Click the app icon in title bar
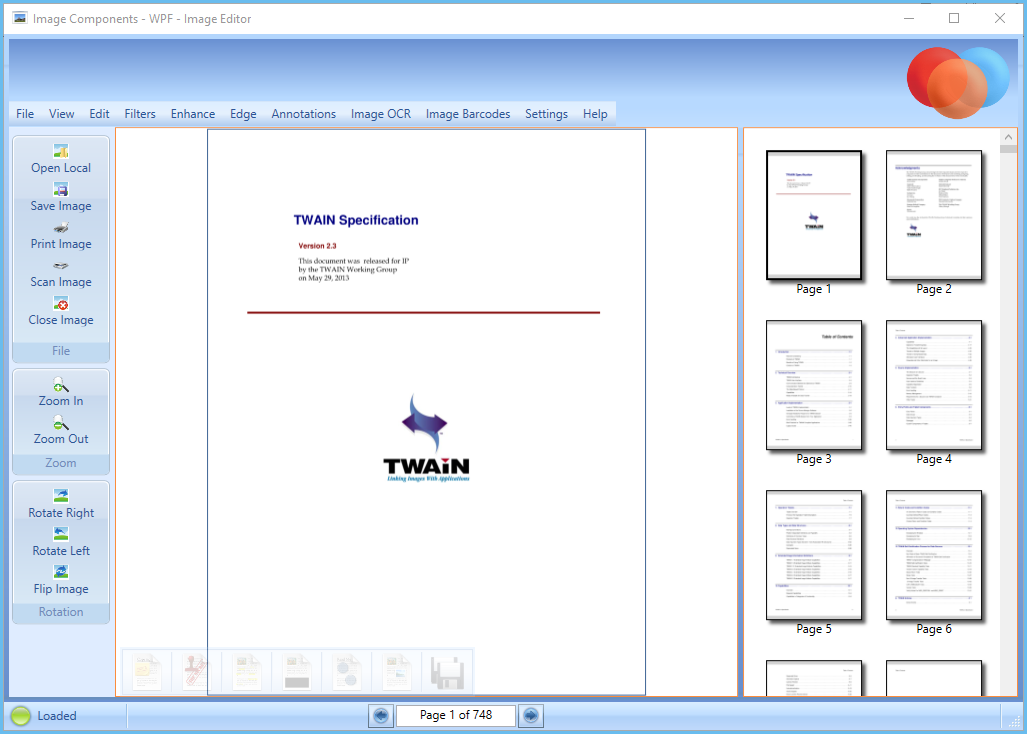Screen dimensions: 1027x734 pyautogui.click(x=20, y=18)
